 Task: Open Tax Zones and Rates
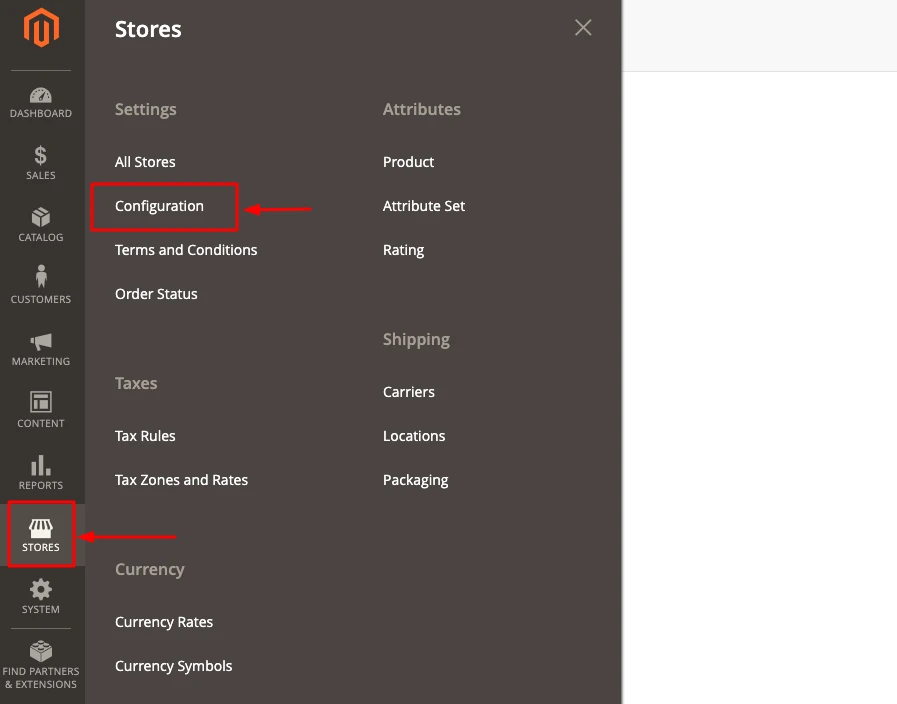[x=181, y=480]
